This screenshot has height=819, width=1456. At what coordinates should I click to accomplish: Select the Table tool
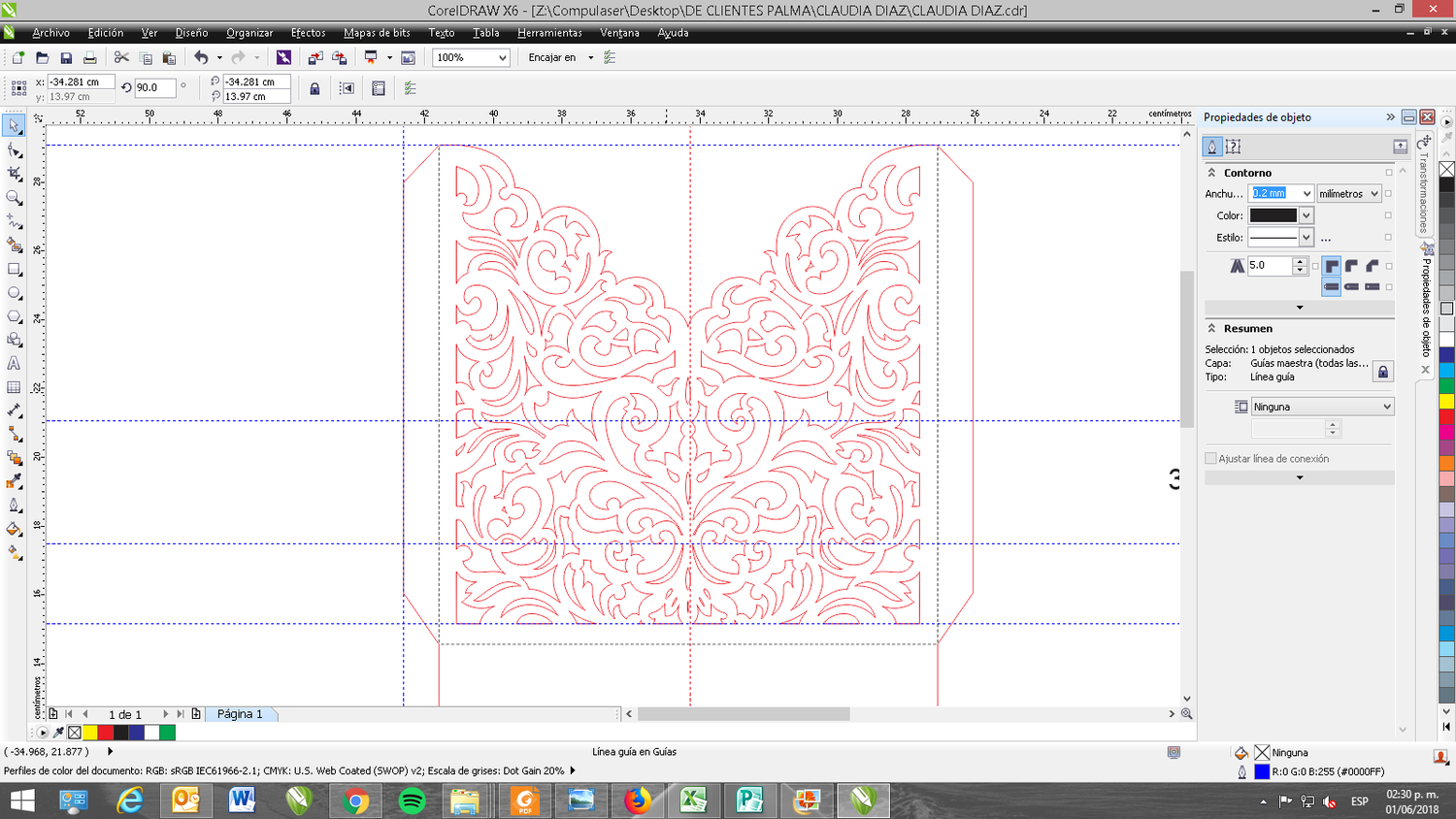14,387
